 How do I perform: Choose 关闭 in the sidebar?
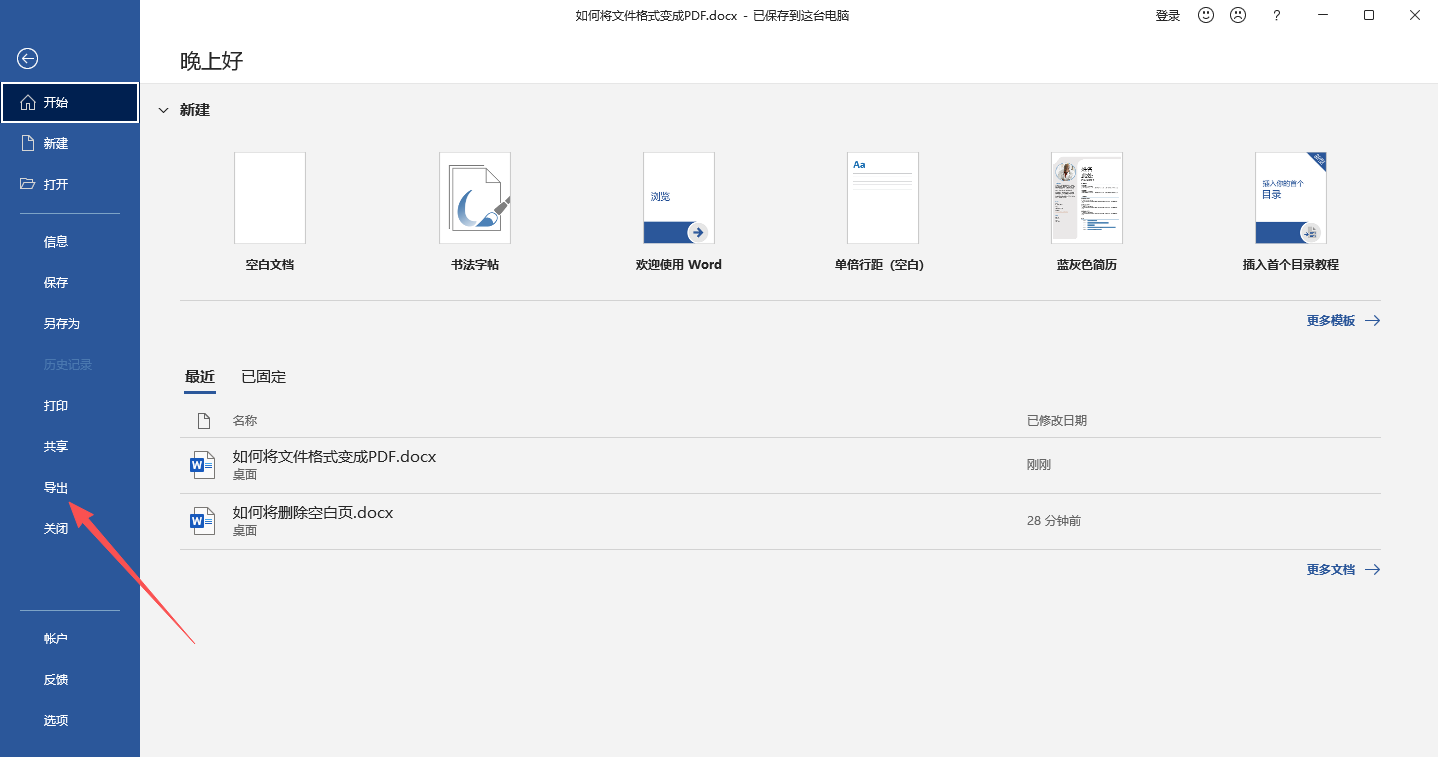[56, 529]
